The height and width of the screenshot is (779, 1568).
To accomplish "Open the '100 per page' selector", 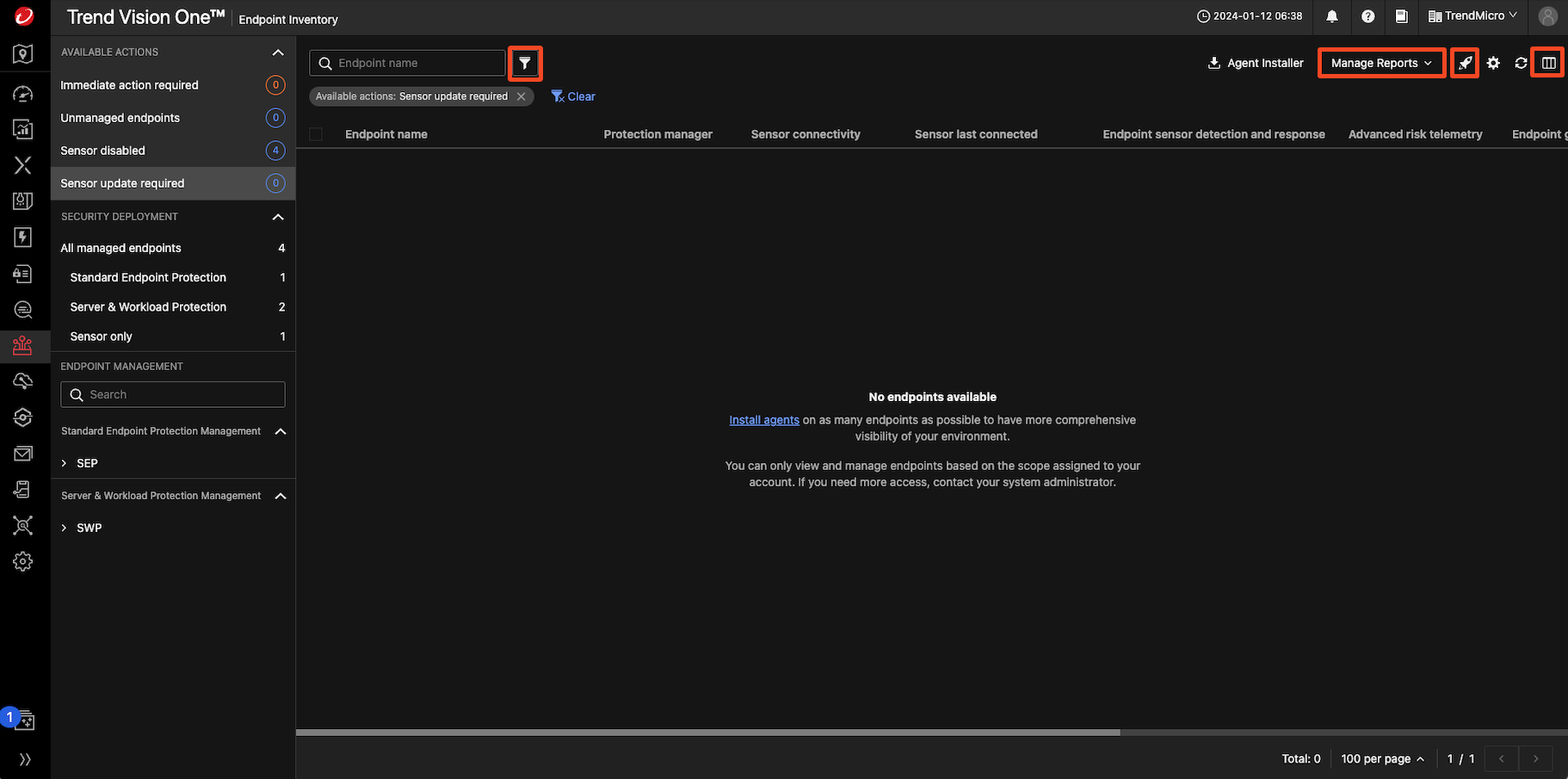I will click(x=1381, y=758).
